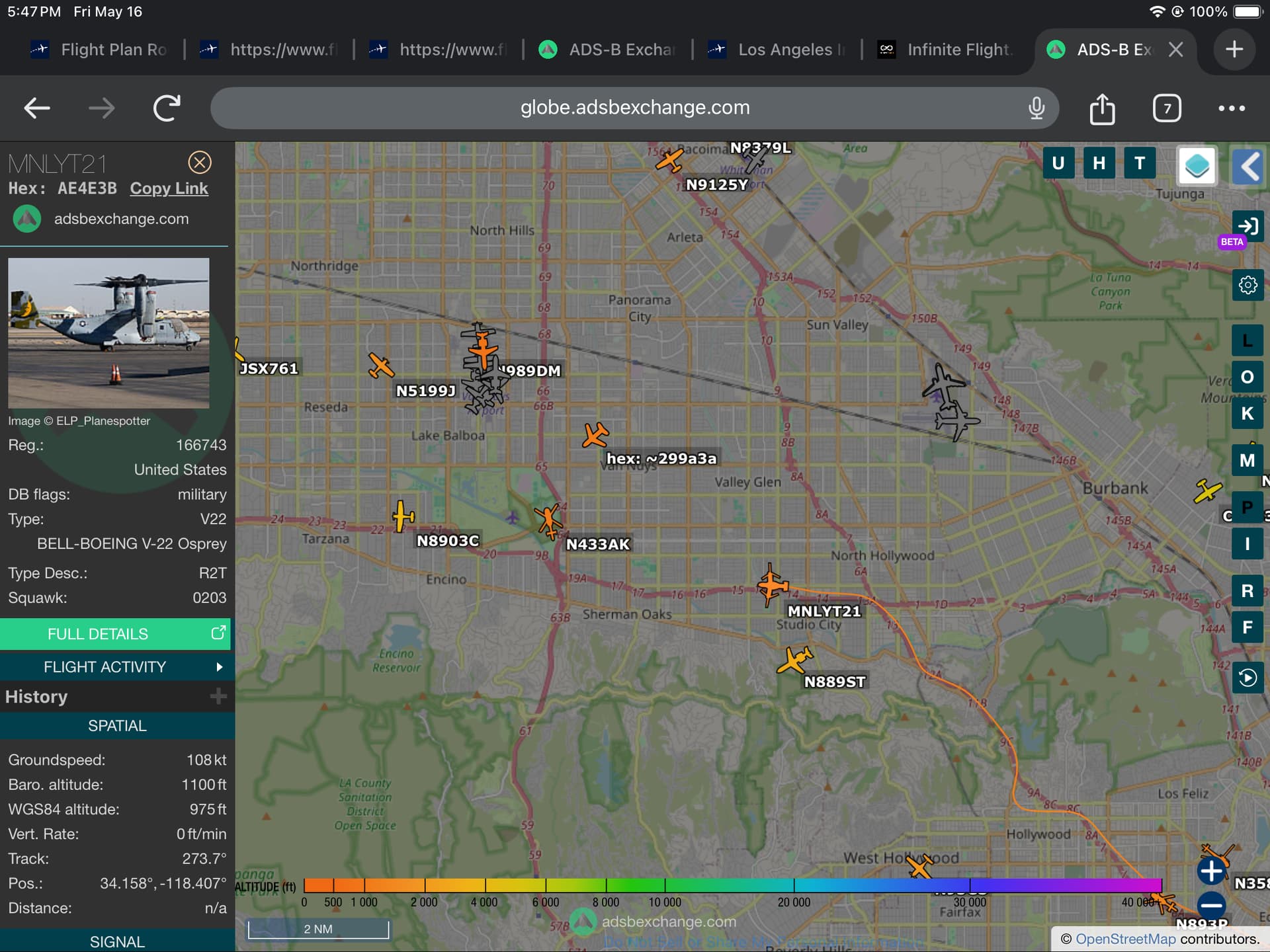Open the map settings gear

(1248, 285)
